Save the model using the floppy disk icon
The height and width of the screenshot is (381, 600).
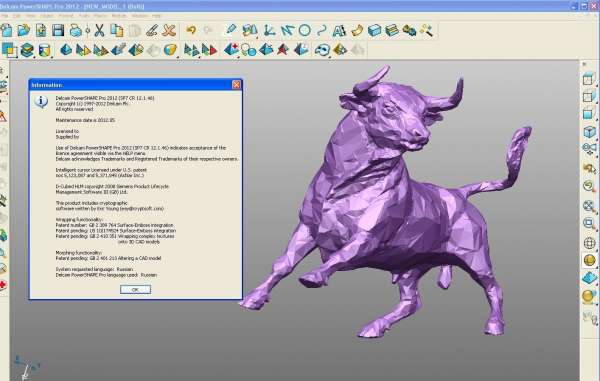[x=58, y=30]
